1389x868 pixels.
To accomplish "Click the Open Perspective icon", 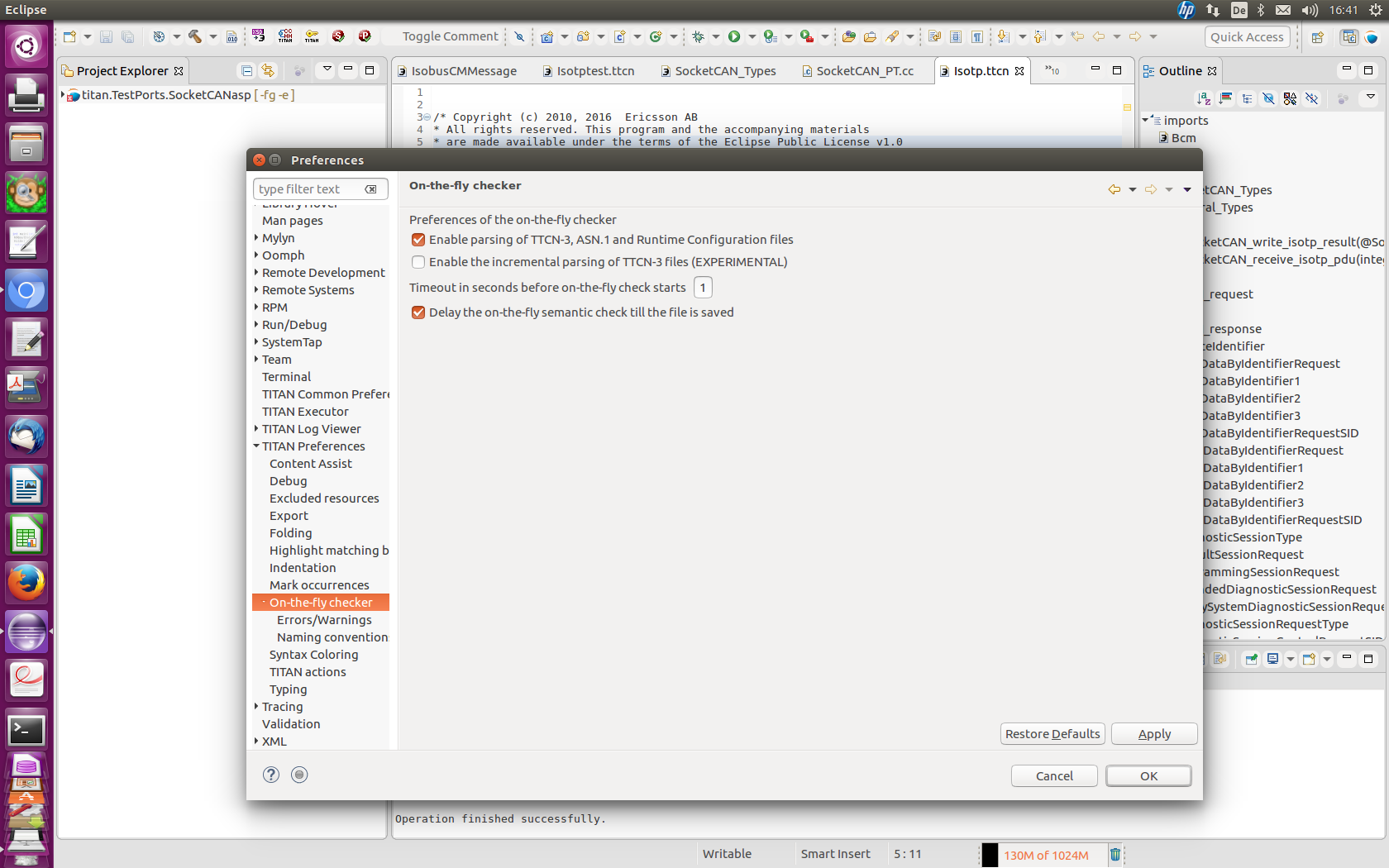I will (1318, 37).
